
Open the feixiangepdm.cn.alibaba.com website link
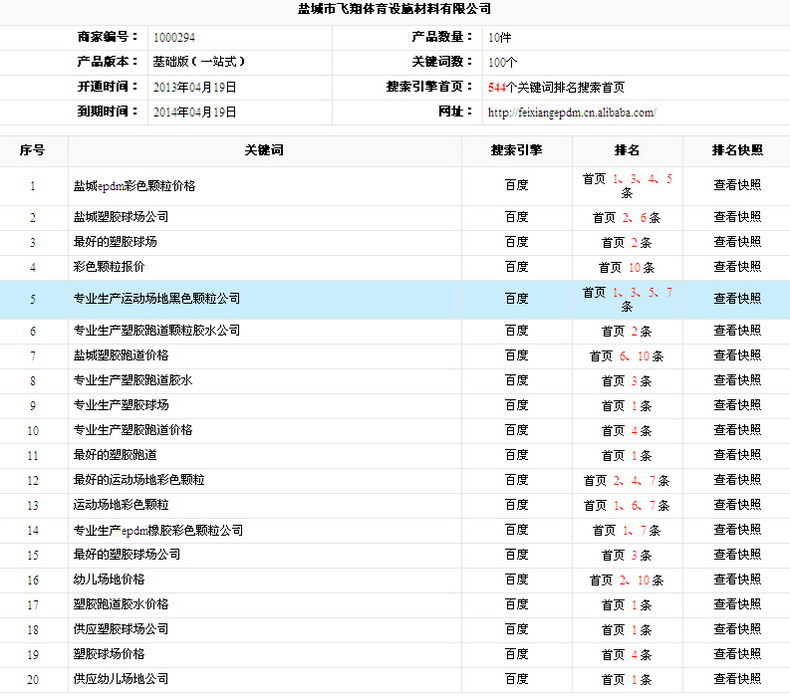[572, 112]
